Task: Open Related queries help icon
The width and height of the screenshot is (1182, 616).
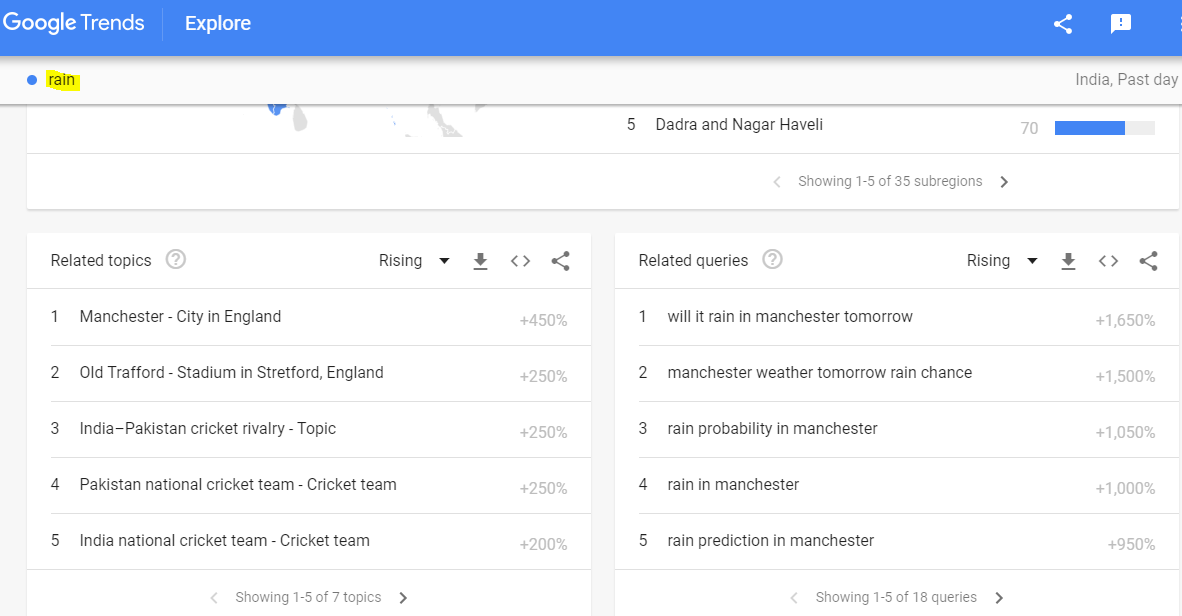Action: click(x=772, y=259)
